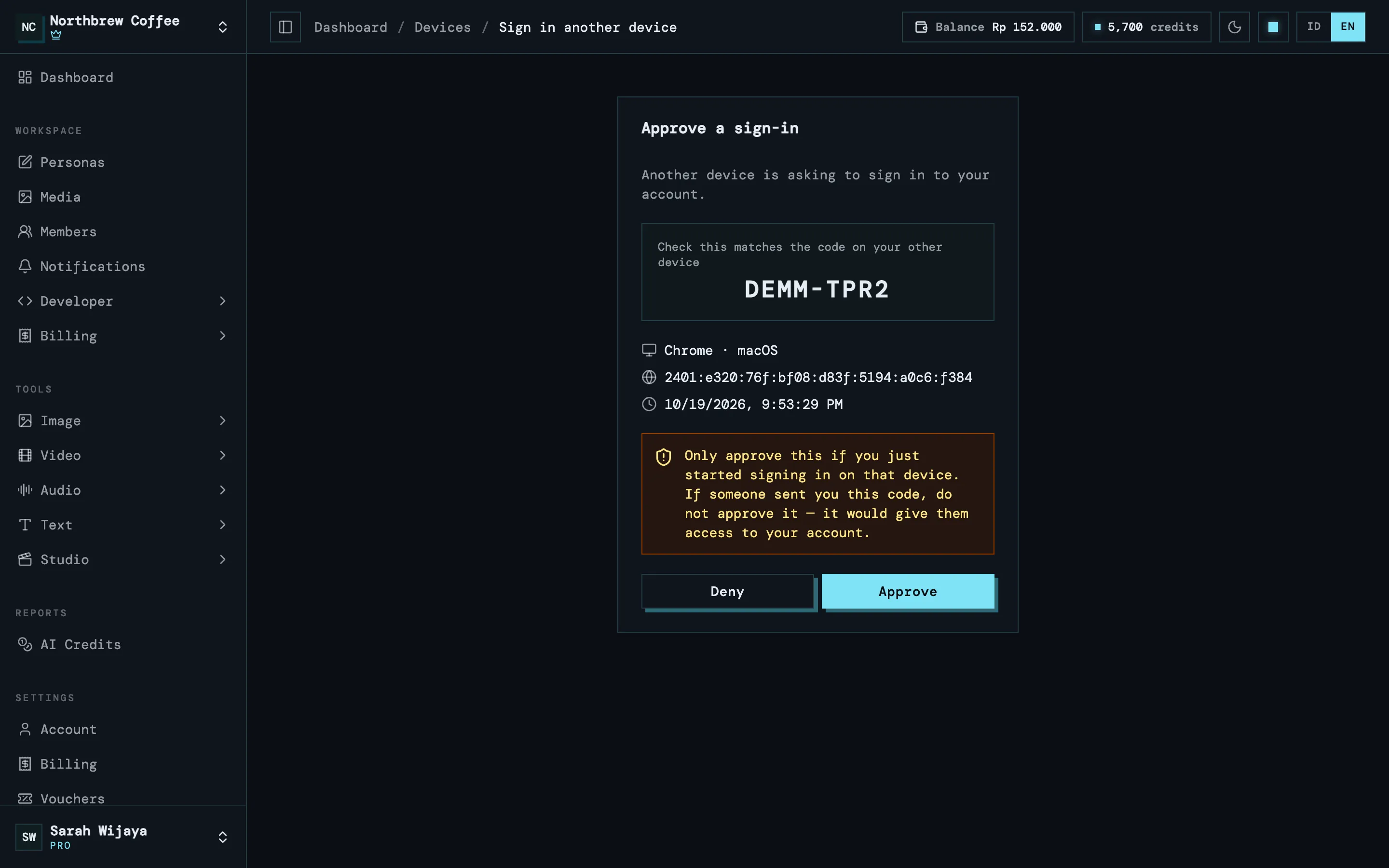
Task: Click the IP address 2401:e320:76f:bf08:d83f:5194:a0c6:f384
Action: (818, 377)
